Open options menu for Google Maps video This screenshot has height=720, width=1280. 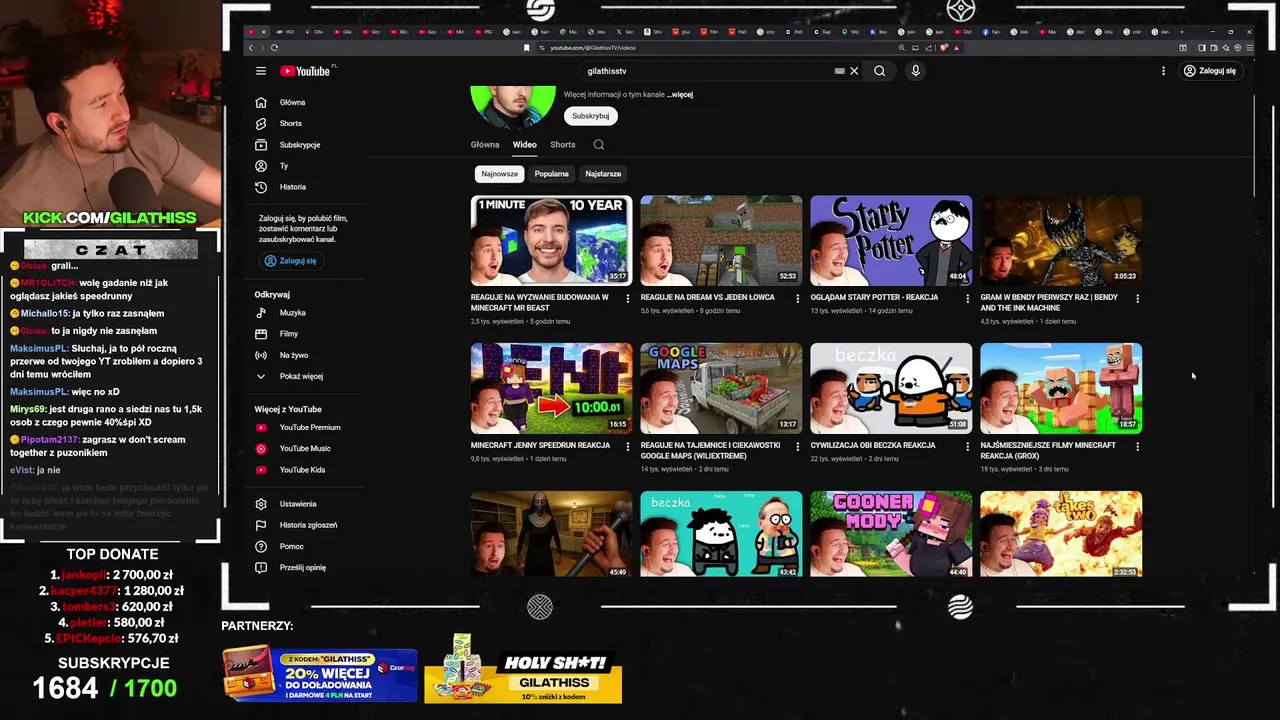tap(798, 446)
